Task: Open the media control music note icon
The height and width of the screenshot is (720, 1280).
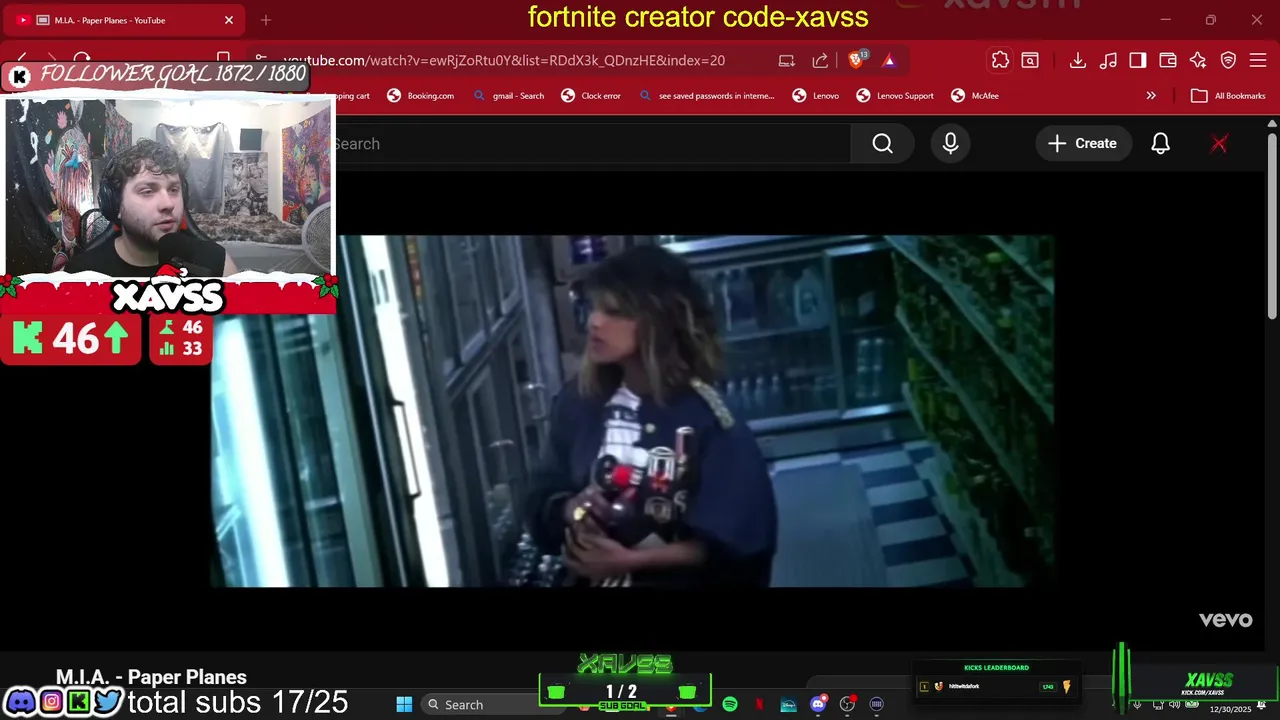Action: (x=1107, y=60)
